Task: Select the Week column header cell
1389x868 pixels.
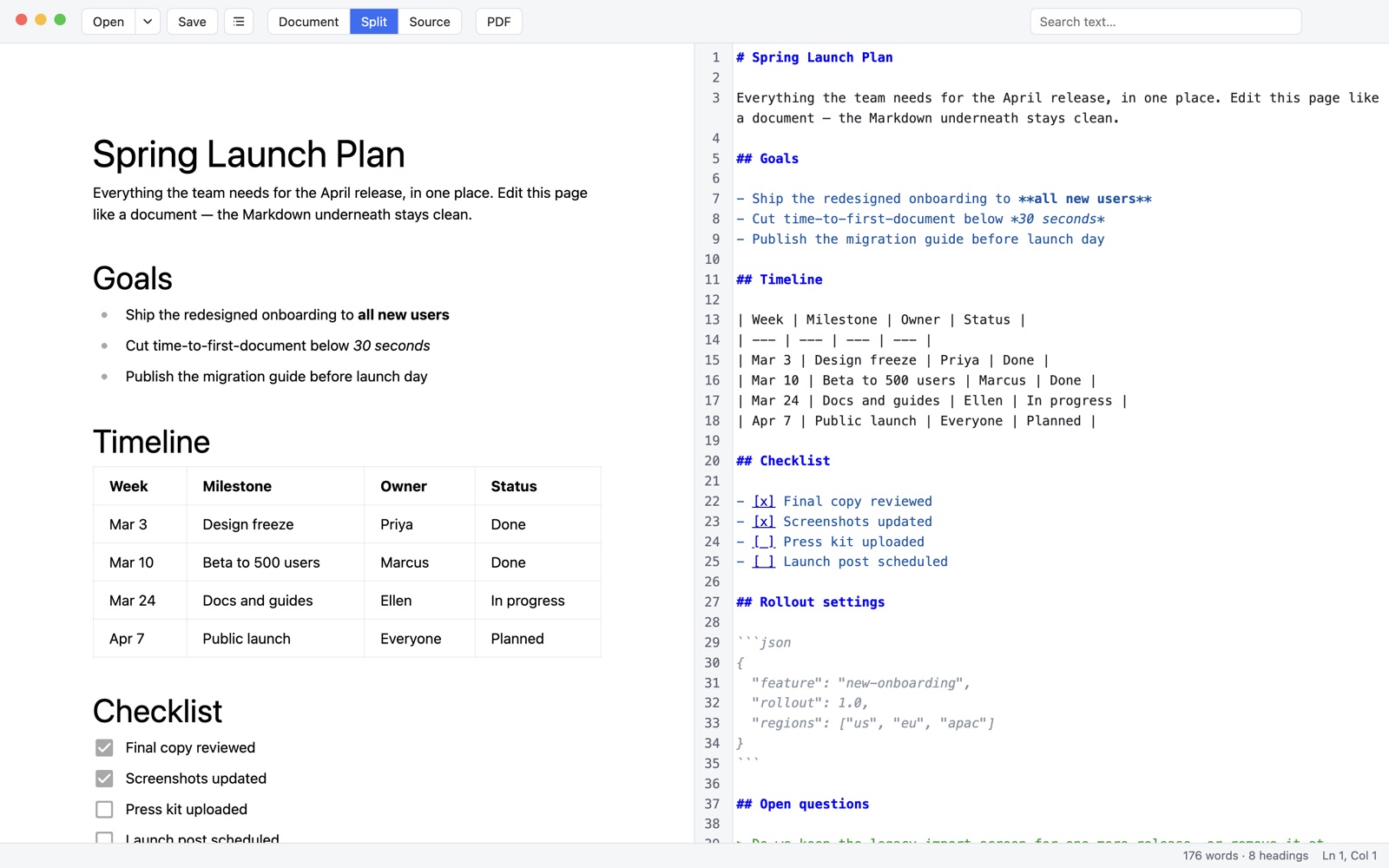Action: pyautogui.click(x=140, y=486)
